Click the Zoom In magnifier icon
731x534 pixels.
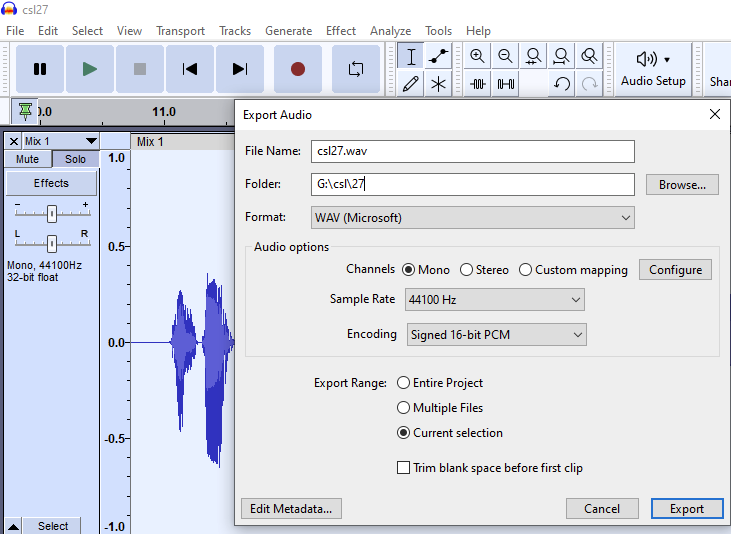point(477,57)
